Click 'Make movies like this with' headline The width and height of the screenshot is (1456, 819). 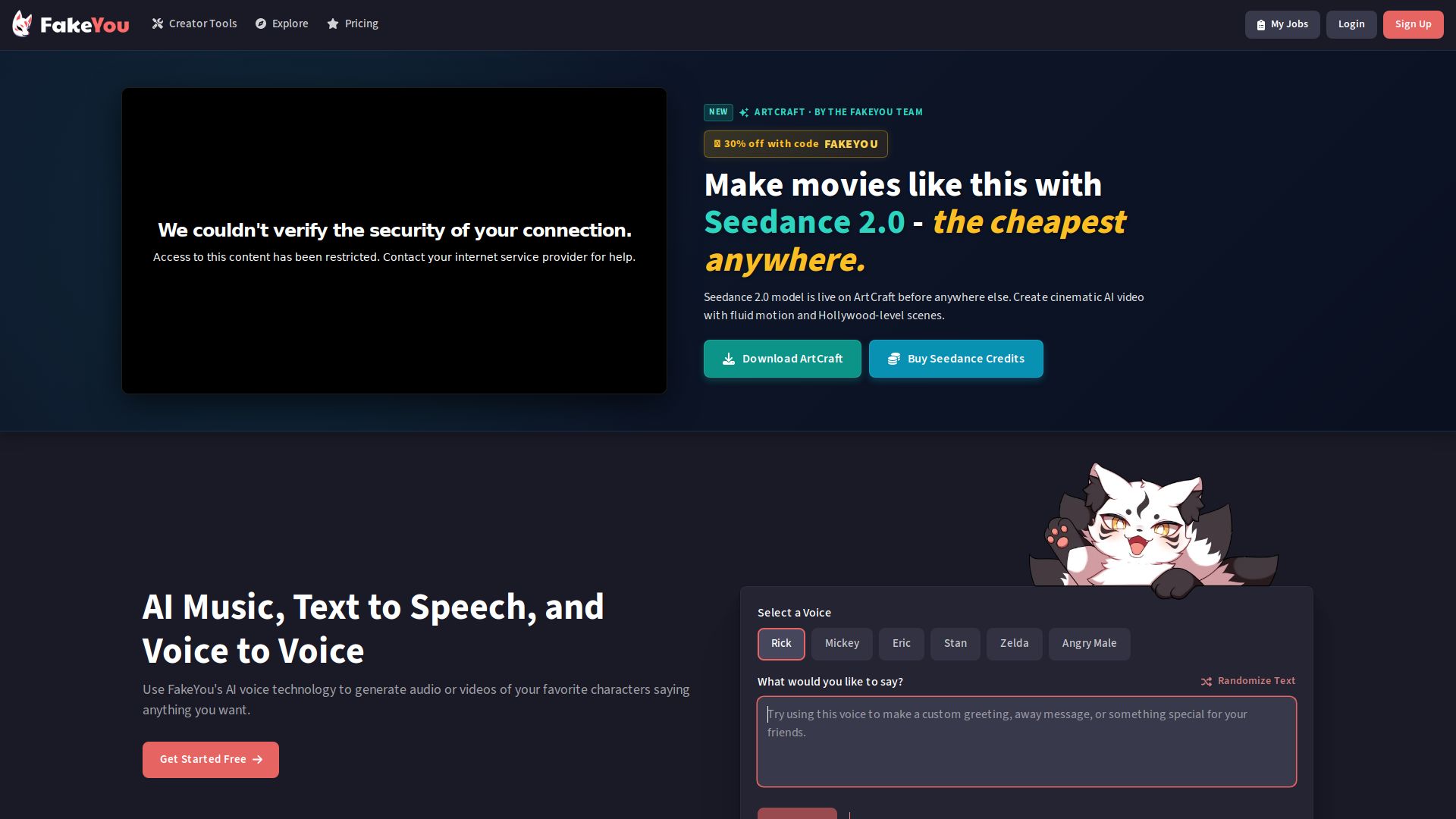[903, 184]
